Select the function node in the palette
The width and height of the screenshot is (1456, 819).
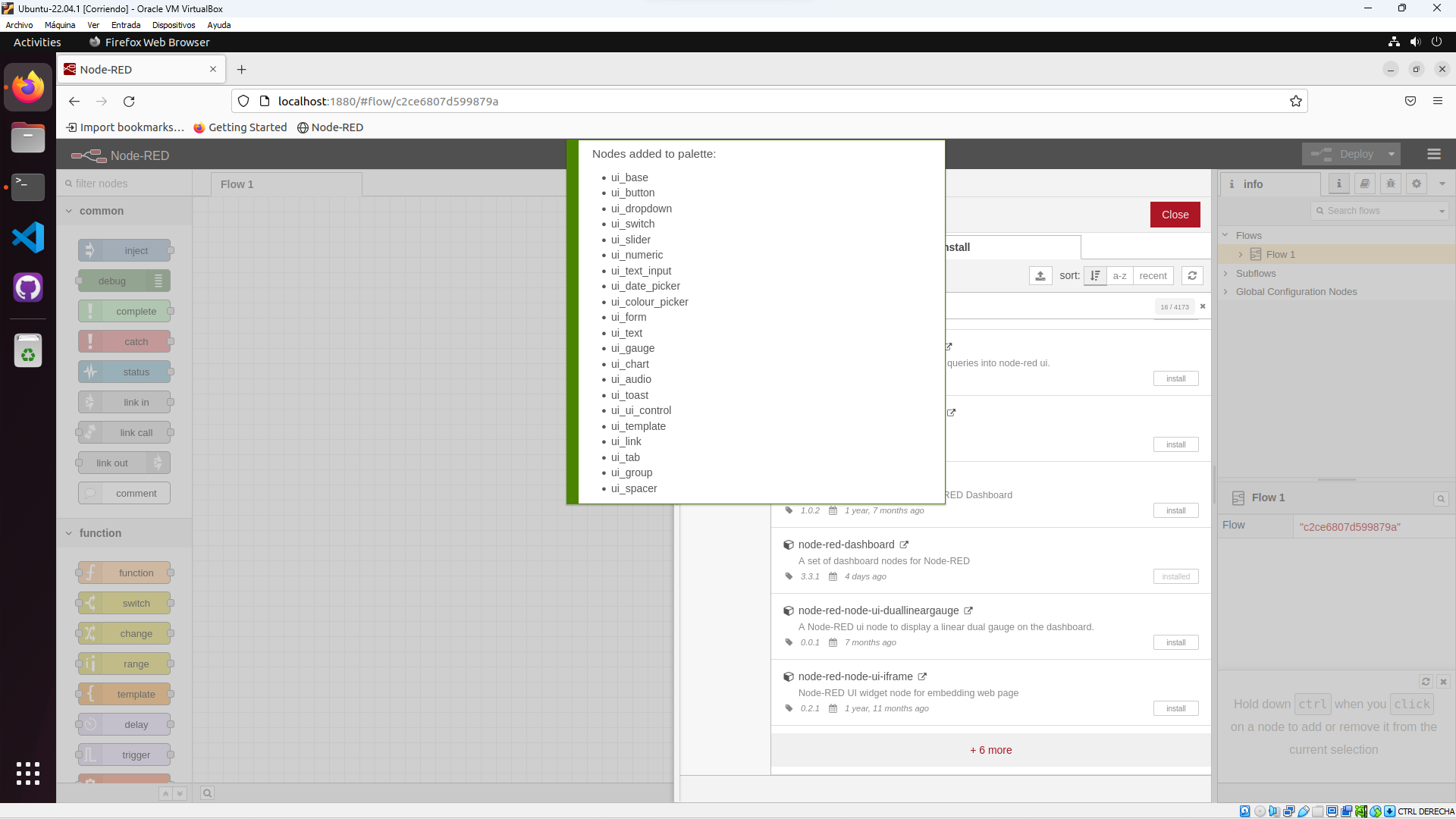(x=126, y=573)
